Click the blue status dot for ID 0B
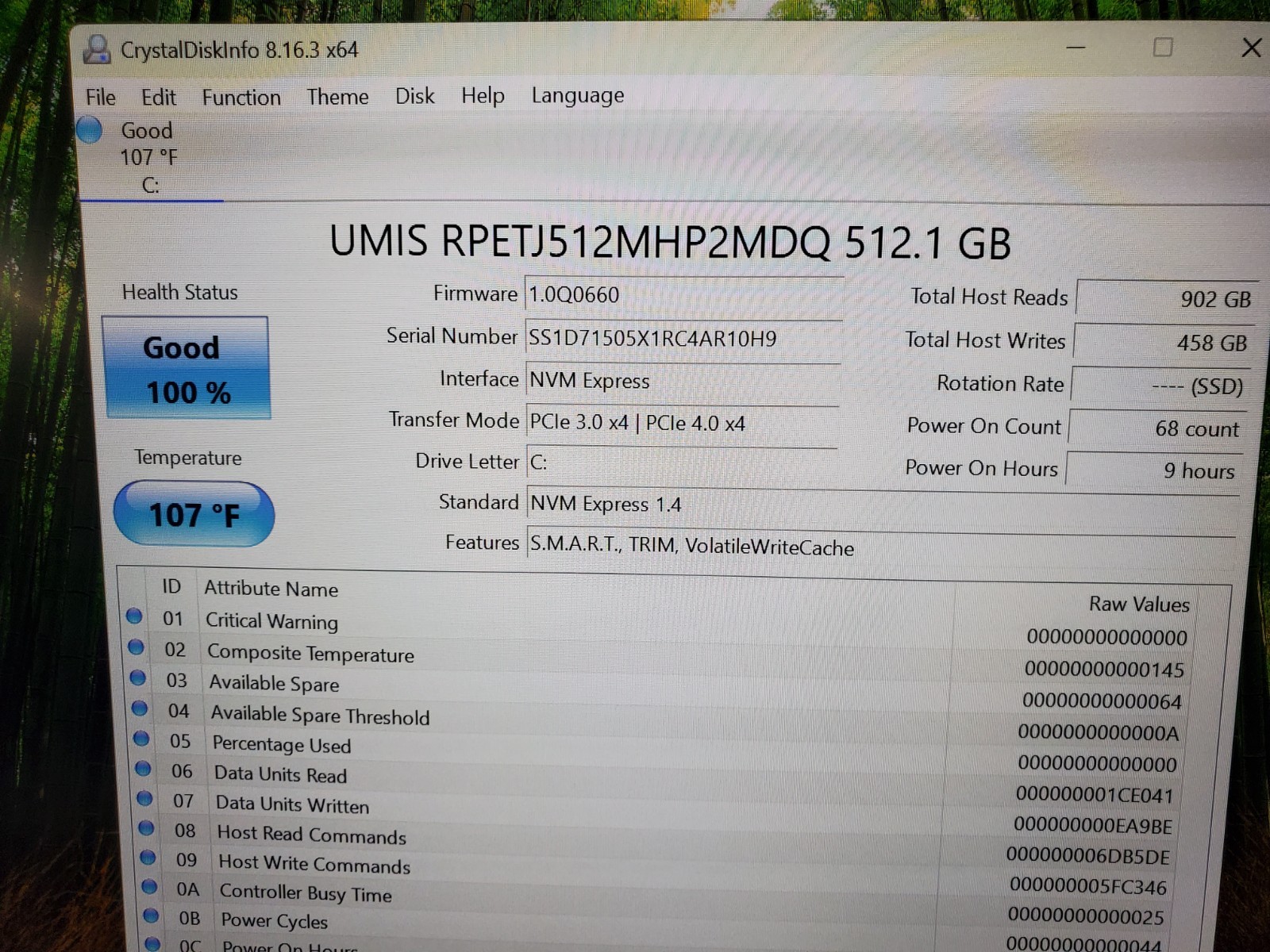1270x952 pixels. tap(151, 916)
